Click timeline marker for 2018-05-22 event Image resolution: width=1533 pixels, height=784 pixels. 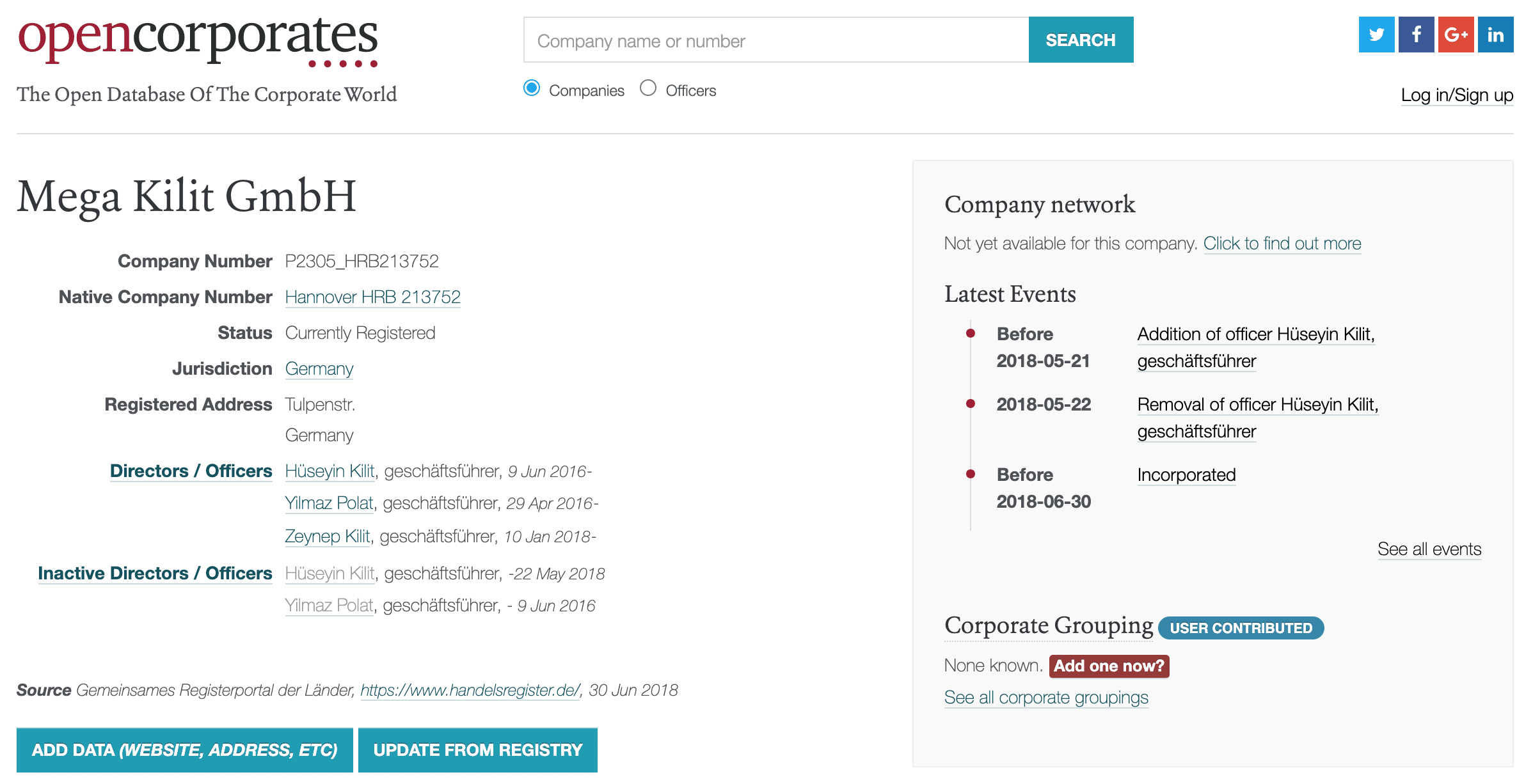[x=971, y=404]
